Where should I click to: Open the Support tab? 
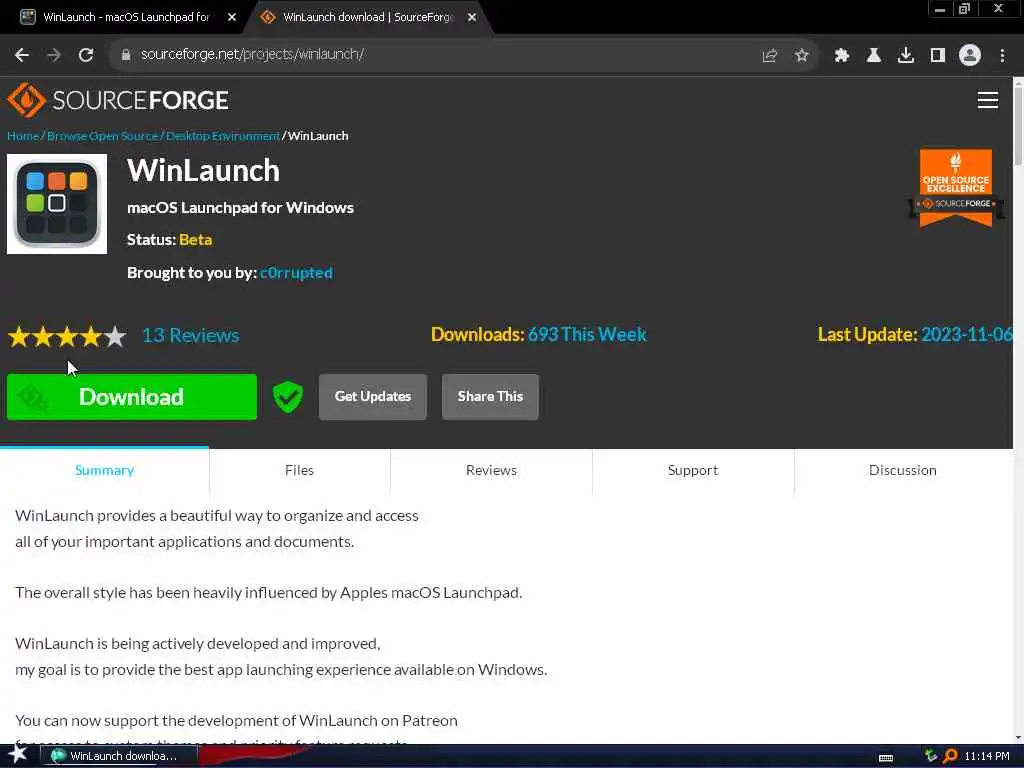coord(693,470)
